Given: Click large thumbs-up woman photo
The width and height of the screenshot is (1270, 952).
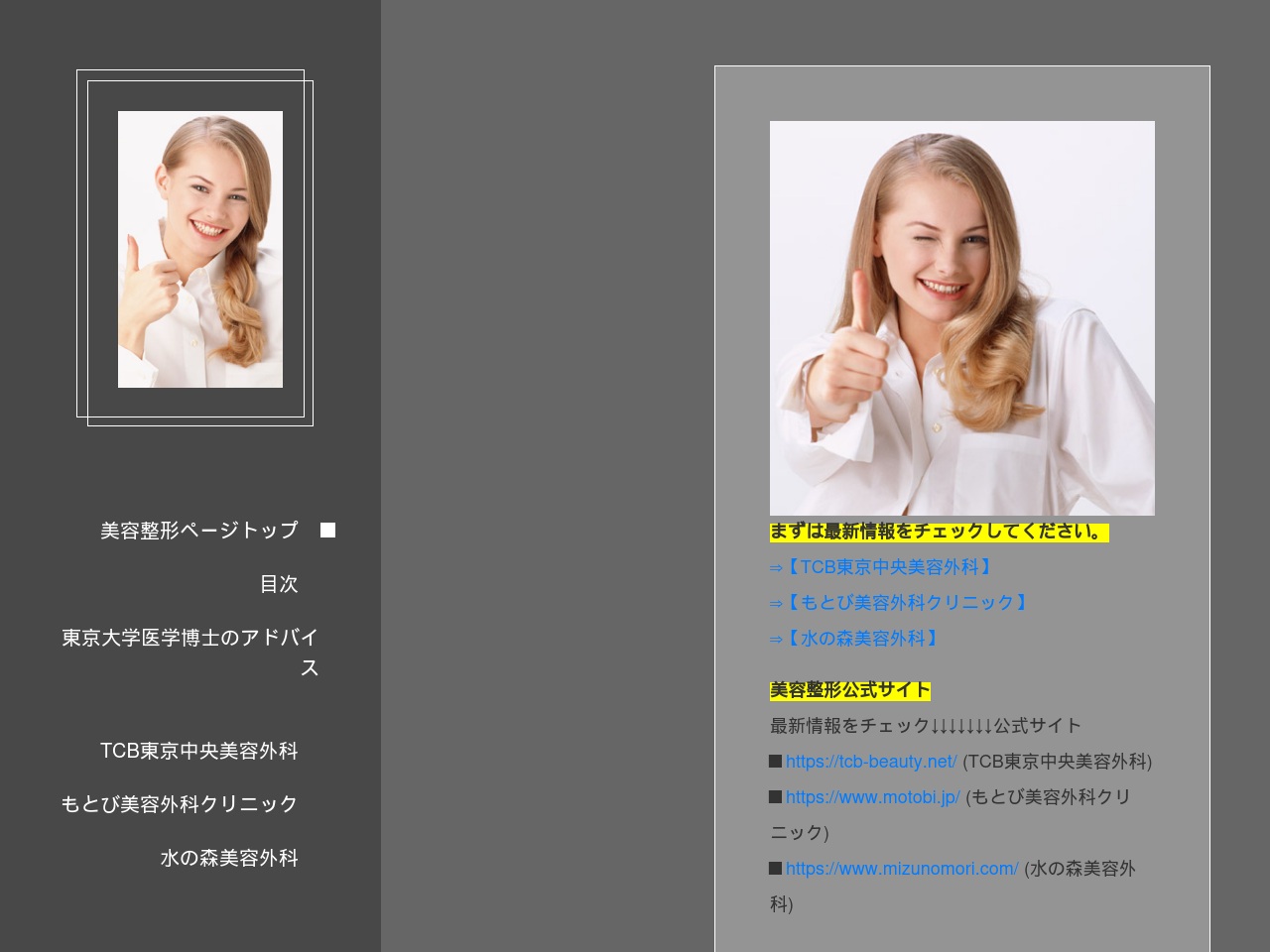Looking at the screenshot, I should (962, 318).
